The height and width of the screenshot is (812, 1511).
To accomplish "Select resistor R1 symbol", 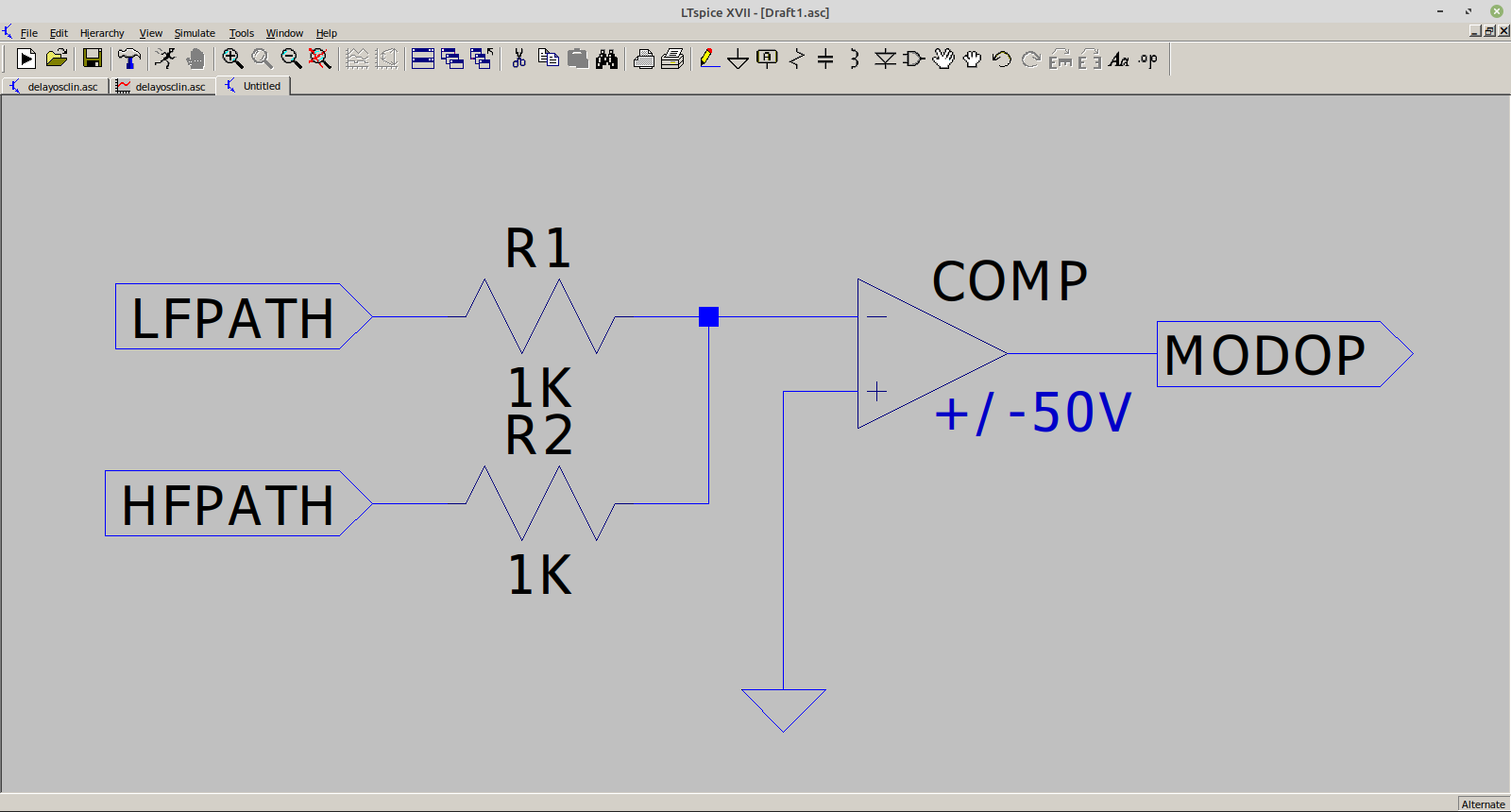I will (x=540, y=316).
